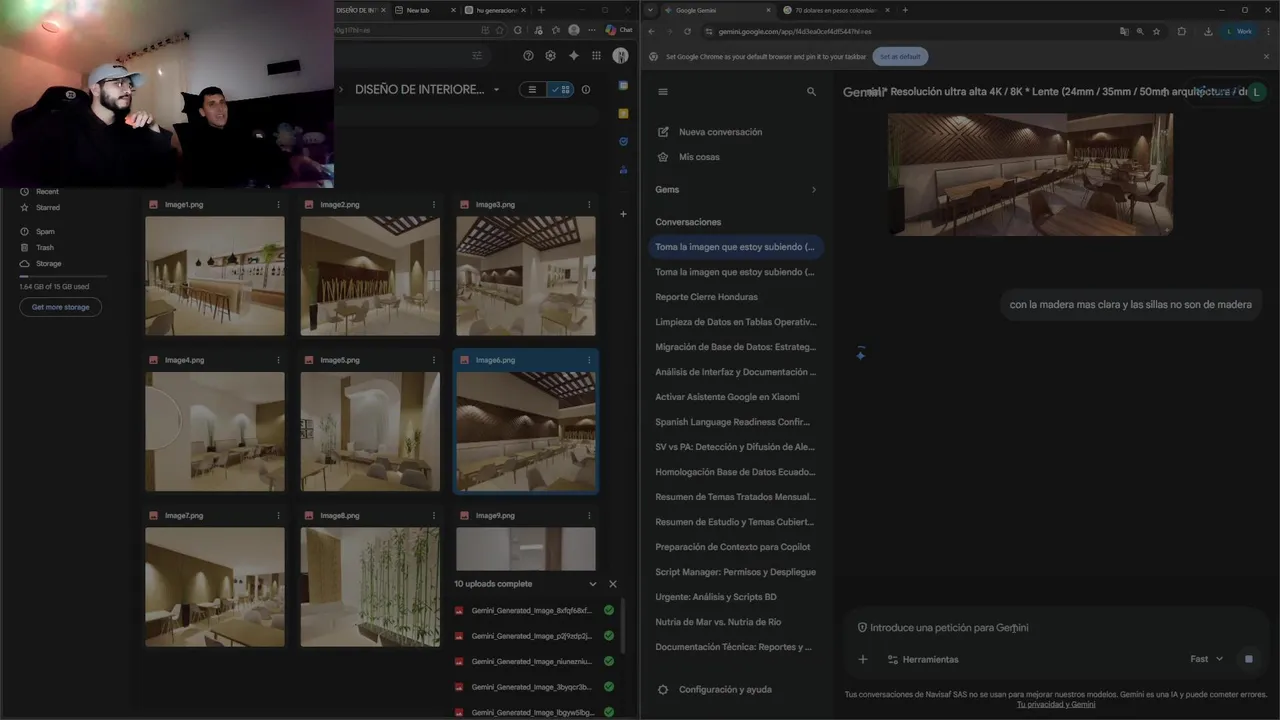Click the Get more storage button

point(60,307)
